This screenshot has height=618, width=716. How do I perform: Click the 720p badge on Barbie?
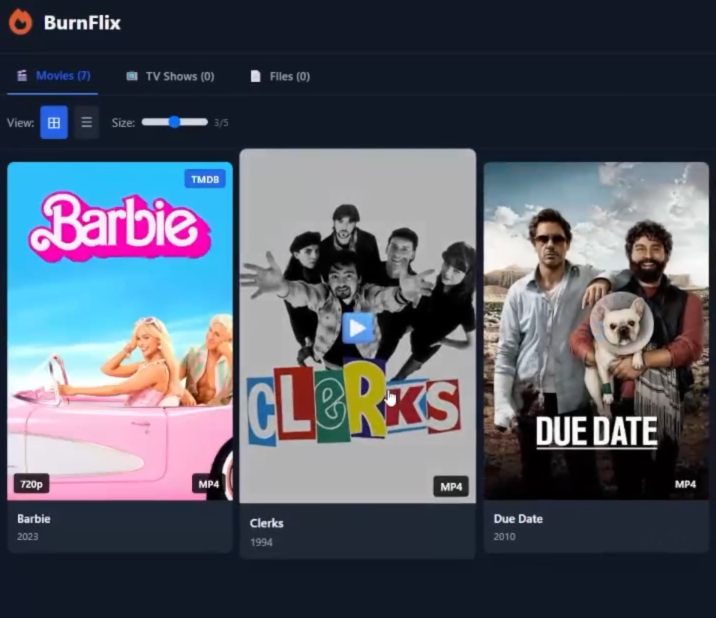(x=32, y=484)
